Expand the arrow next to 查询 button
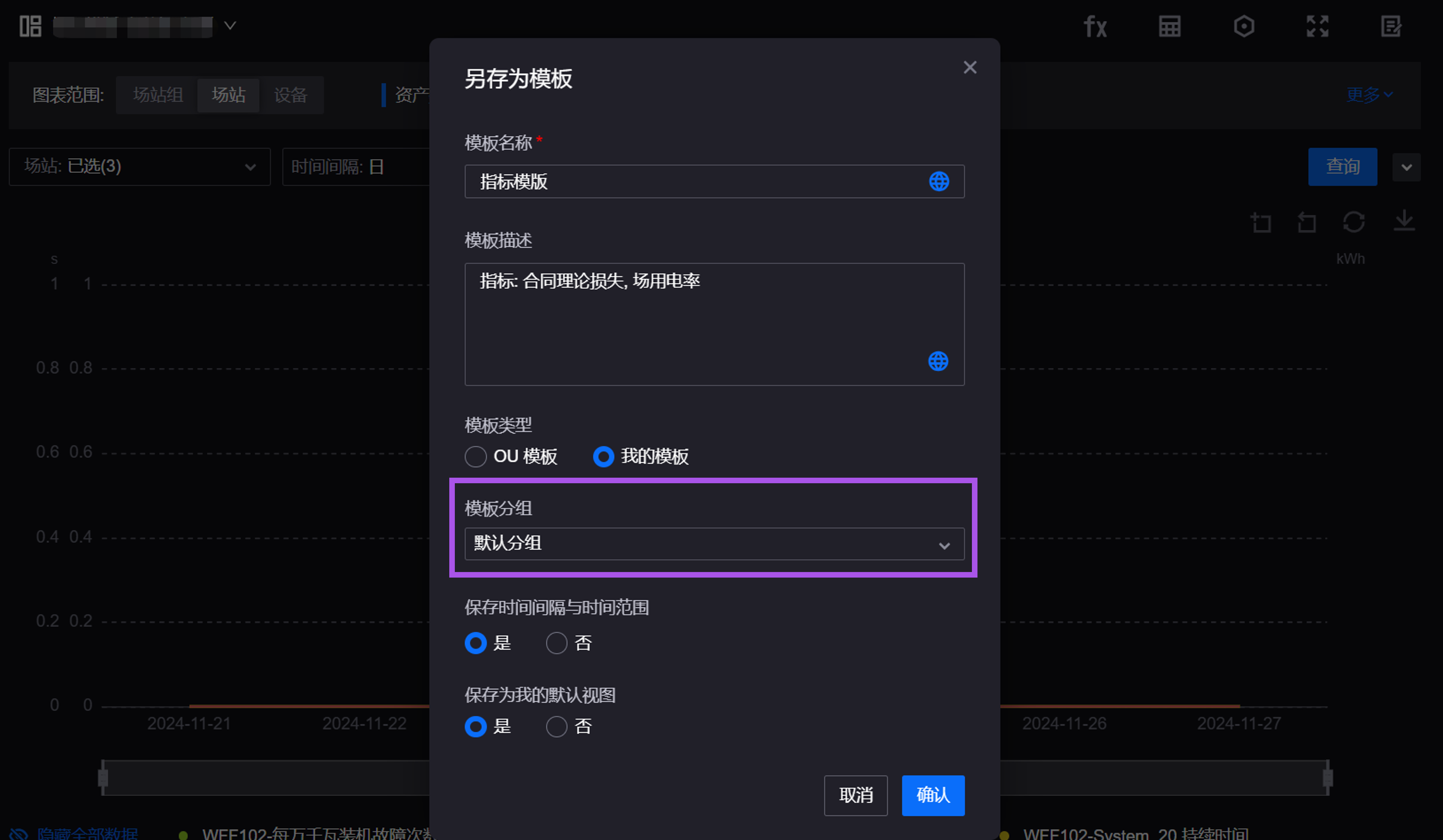Viewport: 1443px width, 840px height. tap(1407, 167)
